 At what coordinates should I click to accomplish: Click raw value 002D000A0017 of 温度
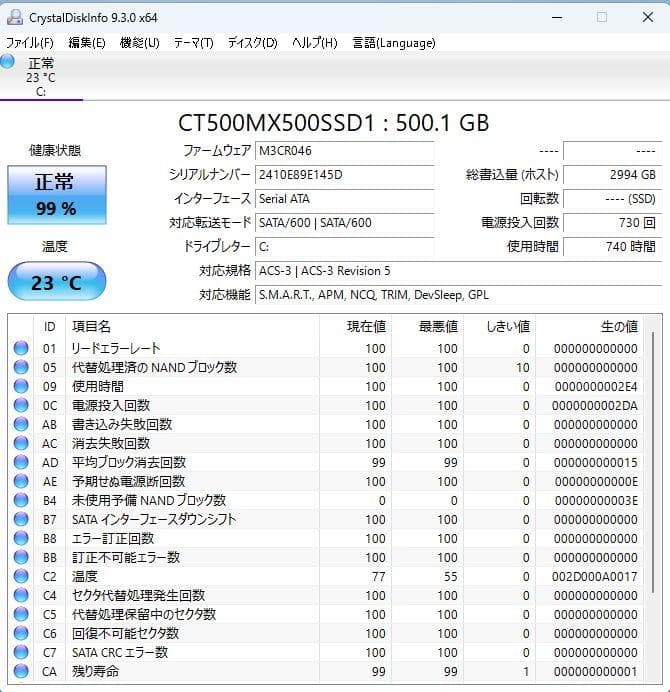pos(595,576)
